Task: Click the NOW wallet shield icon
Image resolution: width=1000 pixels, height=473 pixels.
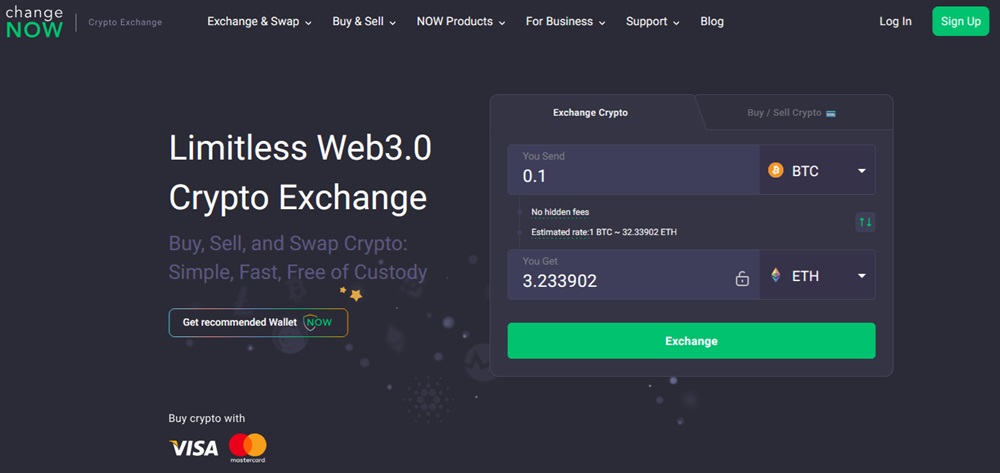Action: click(318, 322)
